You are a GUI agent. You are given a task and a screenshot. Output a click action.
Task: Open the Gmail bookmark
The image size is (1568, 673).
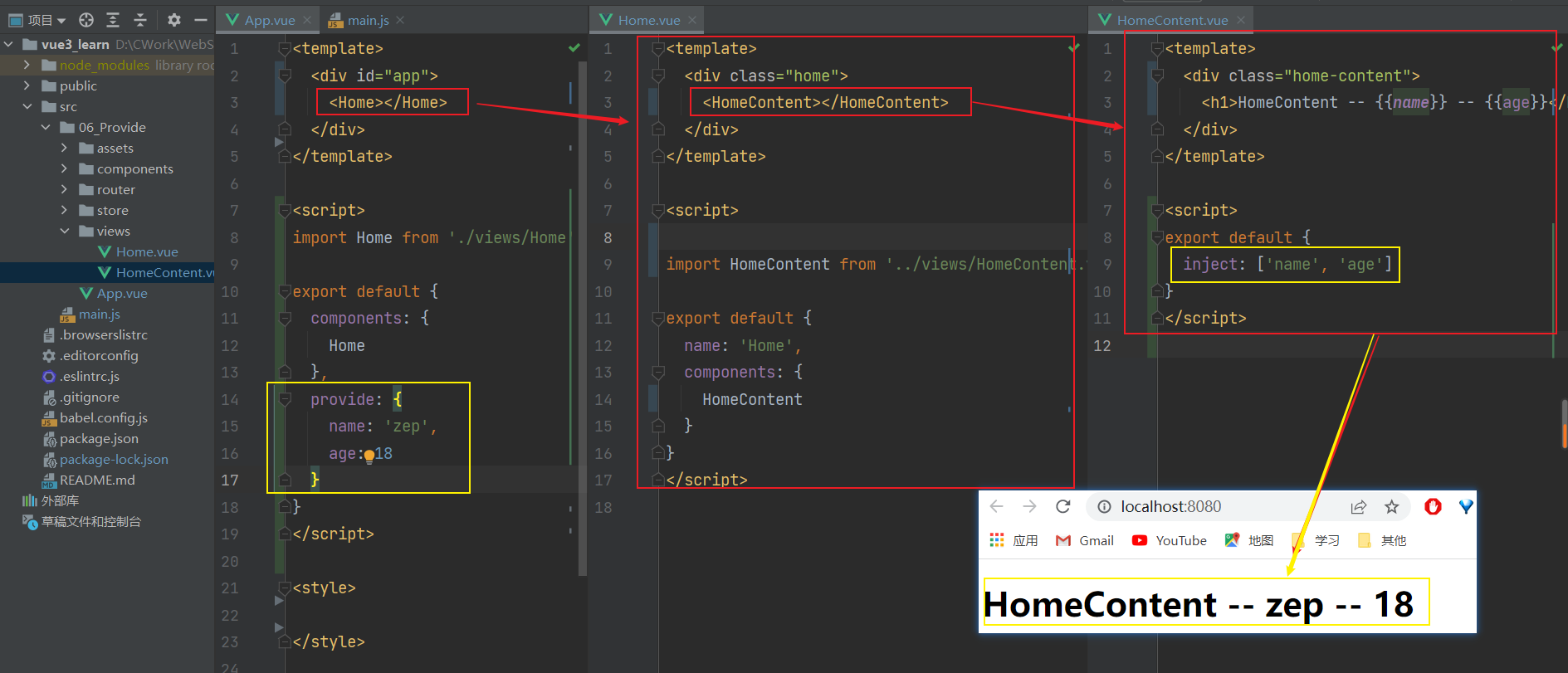[1084, 540]
